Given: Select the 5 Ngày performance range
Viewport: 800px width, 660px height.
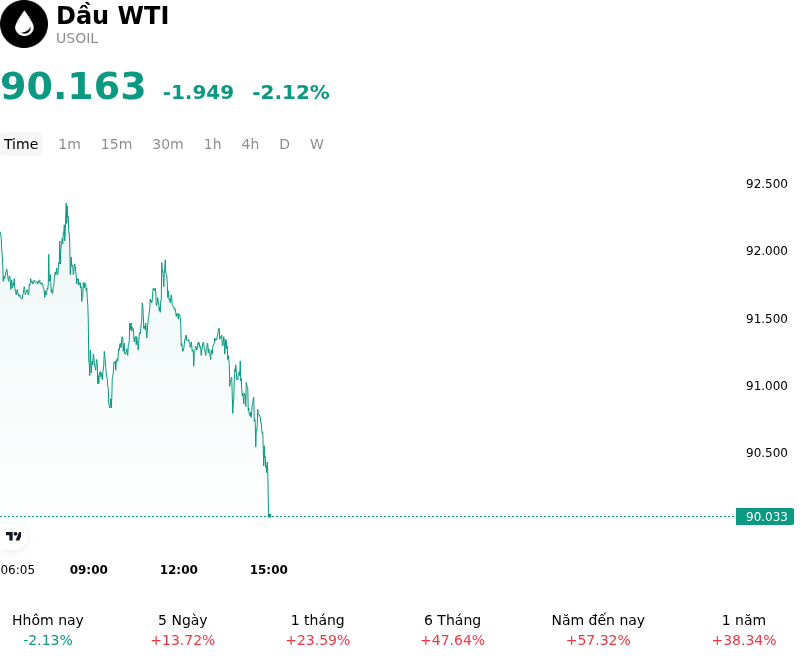Looking at the screenshot, I should pyautogui.click(x=183, y=630).
